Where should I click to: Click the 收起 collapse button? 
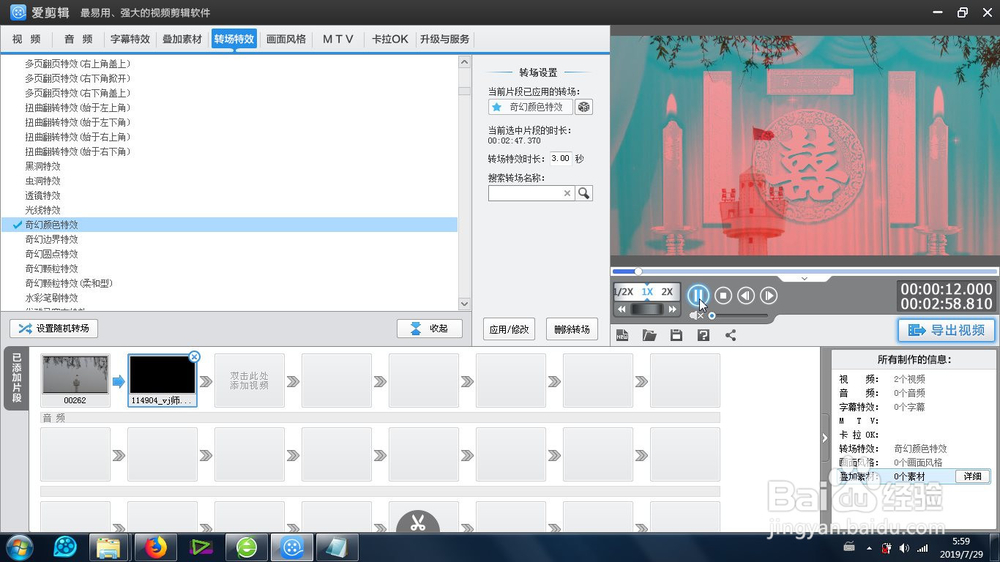point(429,329)
